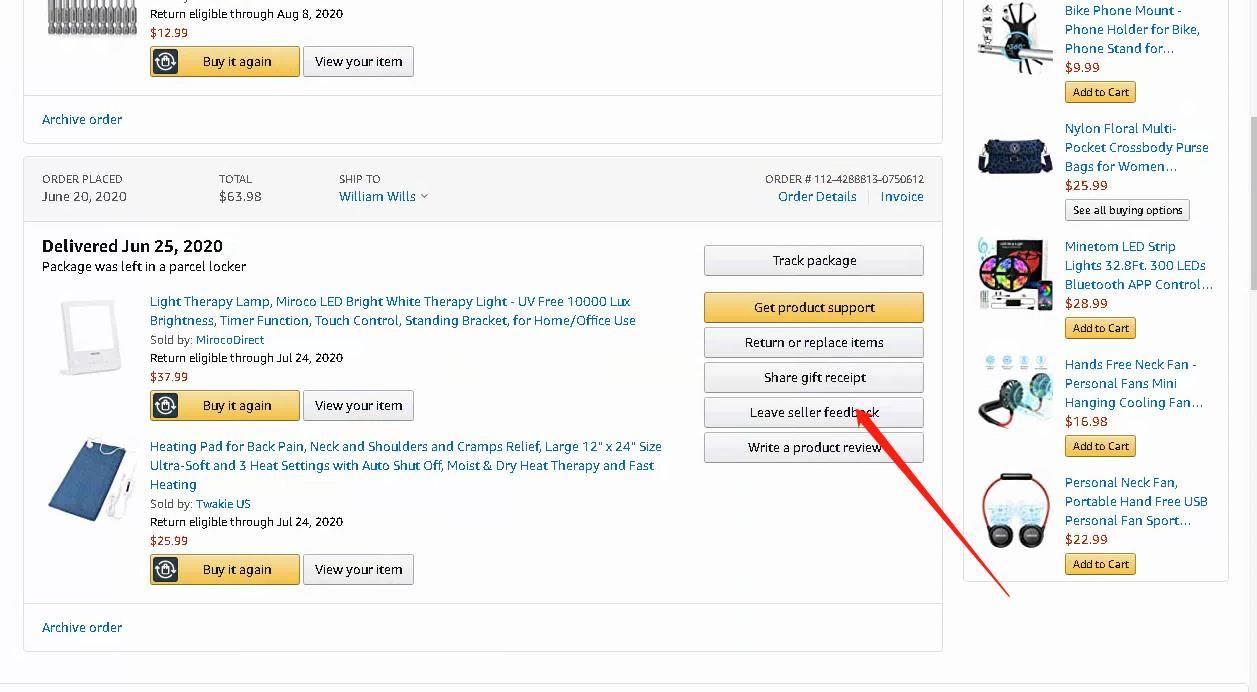Open Order Details for the June 20 order
The height and width of the screenshot is (692, 1257).
coord(817,197)
